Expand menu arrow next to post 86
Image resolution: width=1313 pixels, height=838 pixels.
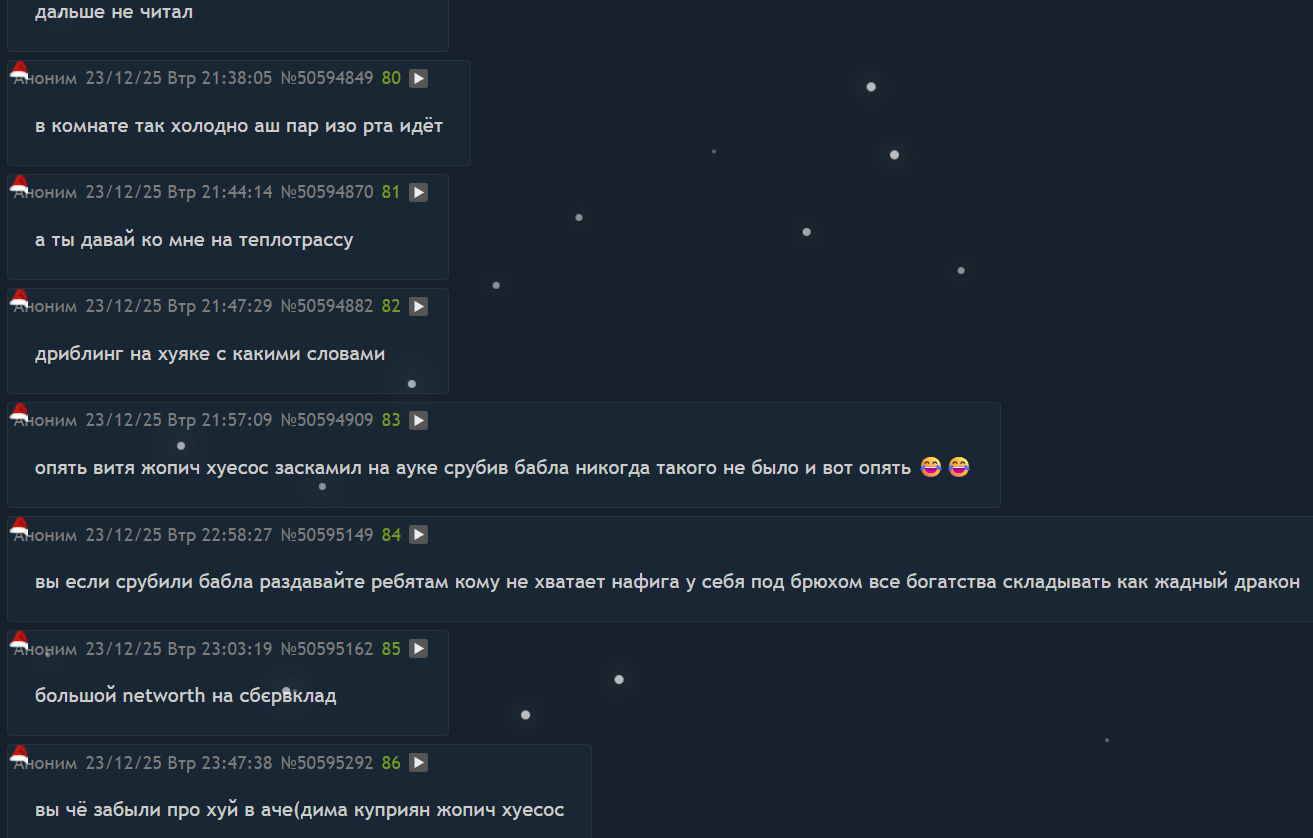(418, 763)
